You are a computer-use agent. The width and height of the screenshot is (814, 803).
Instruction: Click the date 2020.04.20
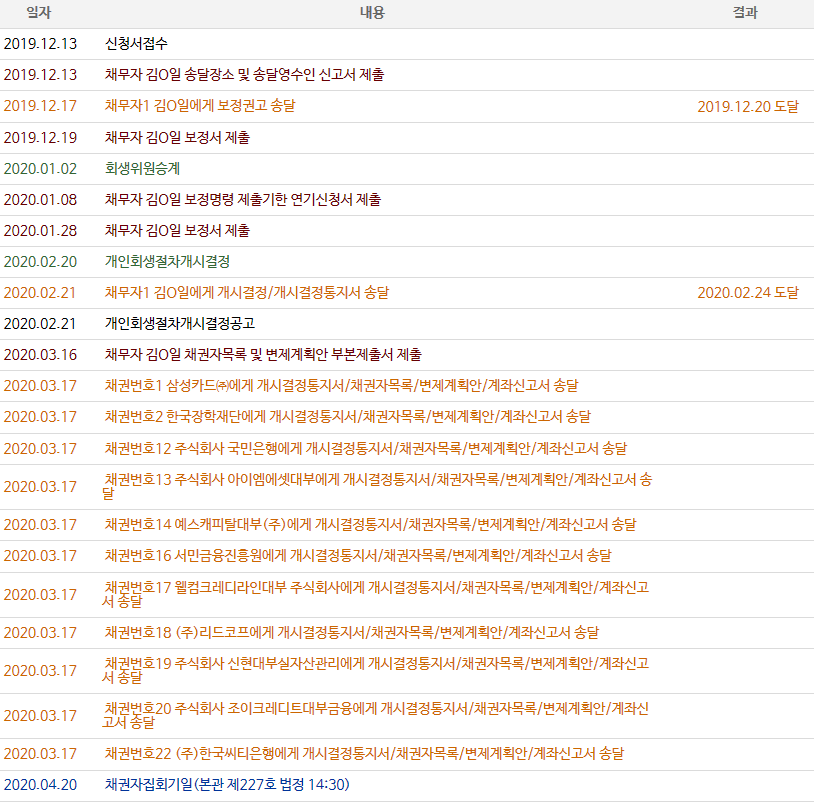click(x=40, y=784)
